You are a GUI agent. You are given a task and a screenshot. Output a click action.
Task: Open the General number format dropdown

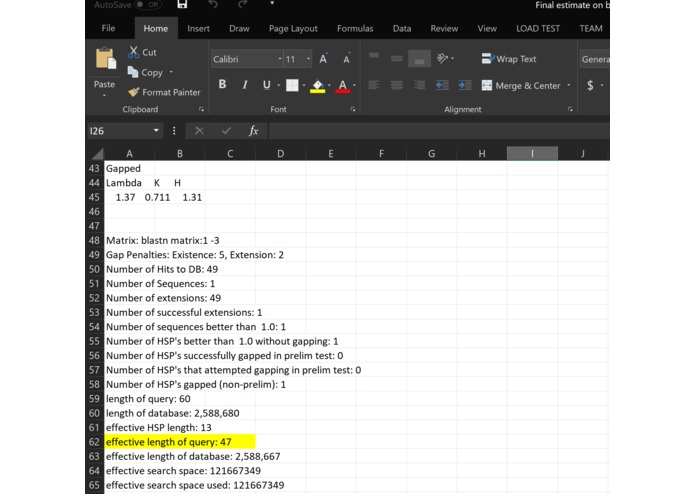595,59
